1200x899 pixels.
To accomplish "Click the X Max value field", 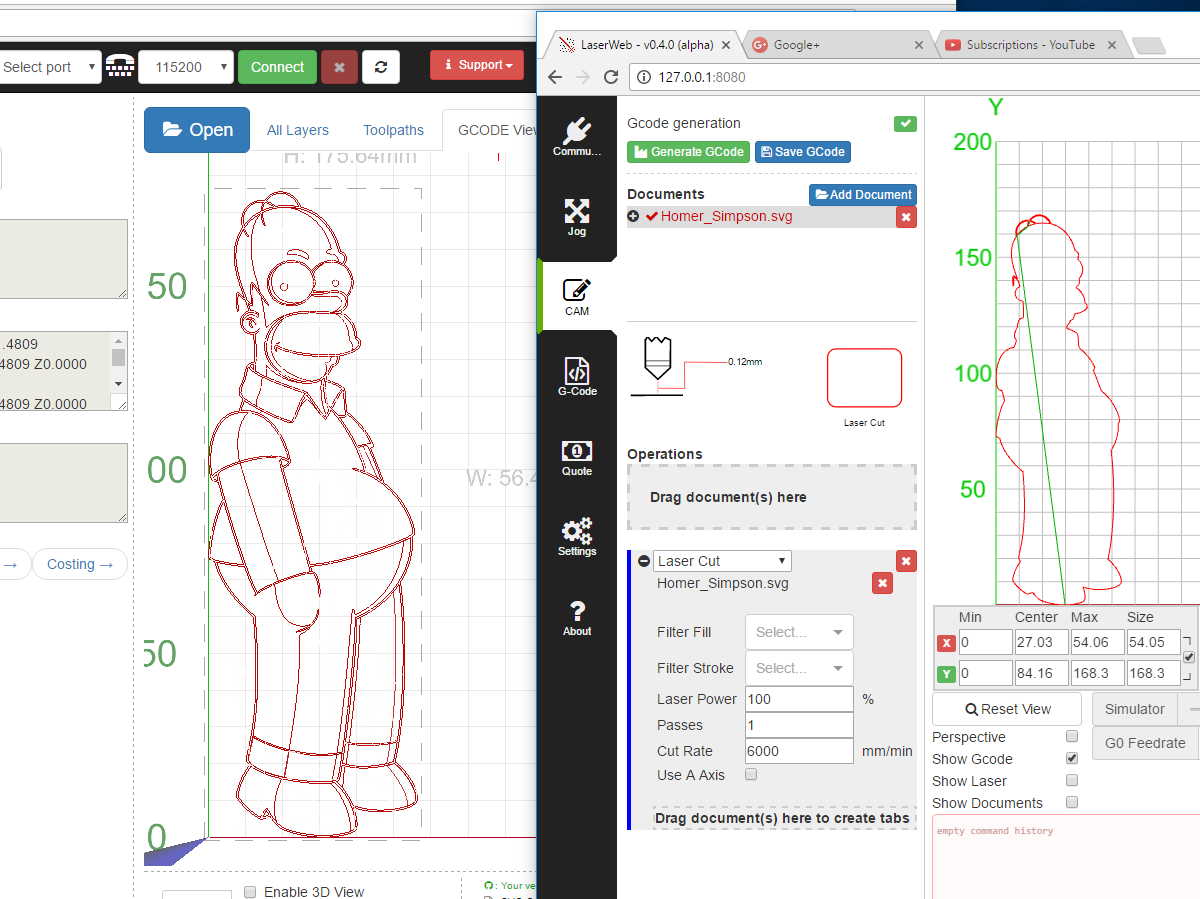I will coord(1097,644).
